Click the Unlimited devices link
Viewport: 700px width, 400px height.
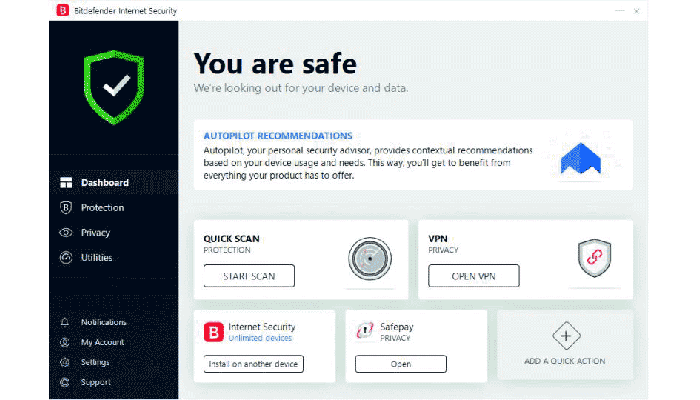coord(260,338)
